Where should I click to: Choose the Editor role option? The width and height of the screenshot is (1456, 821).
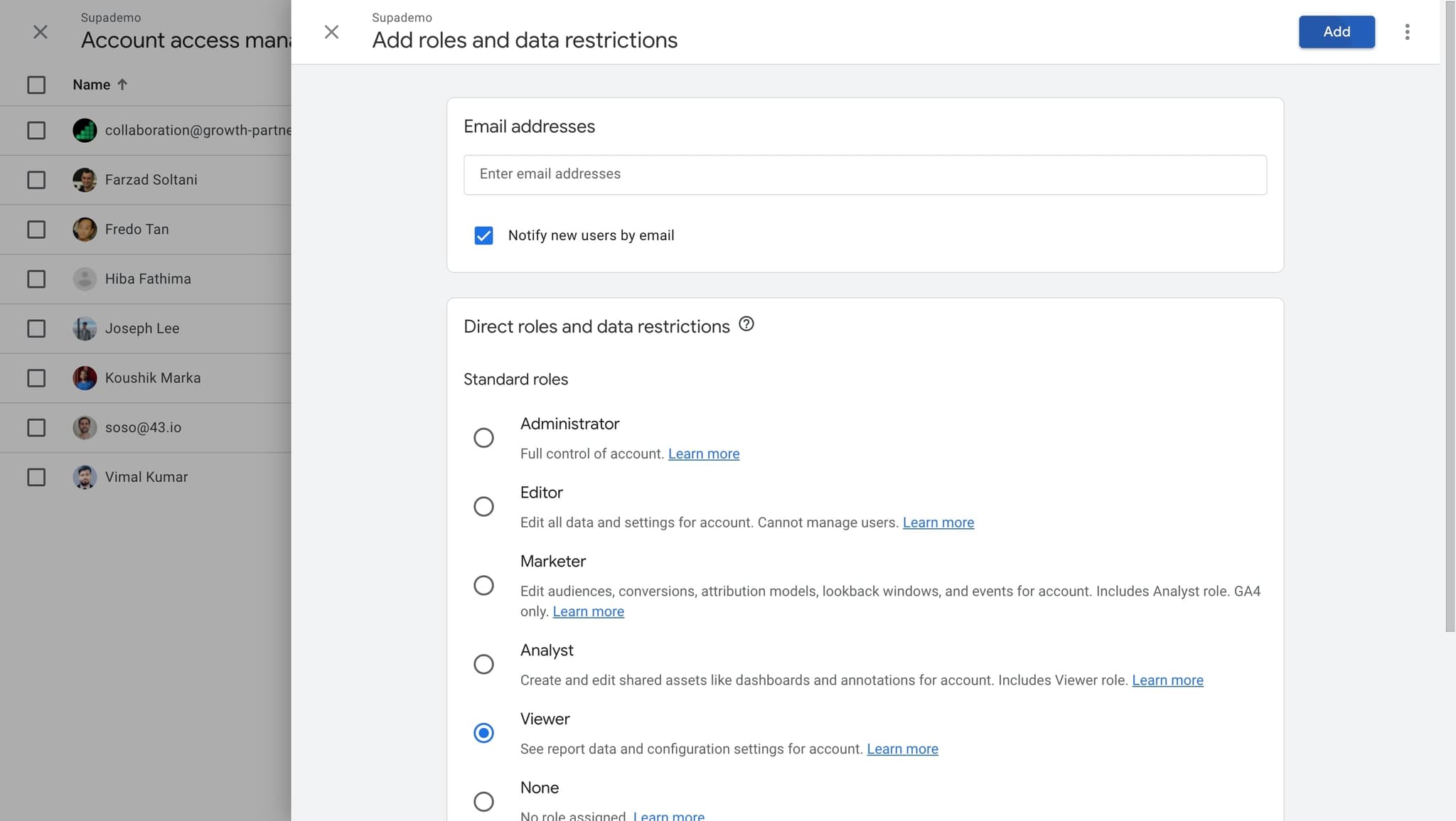tap(483, 507)
